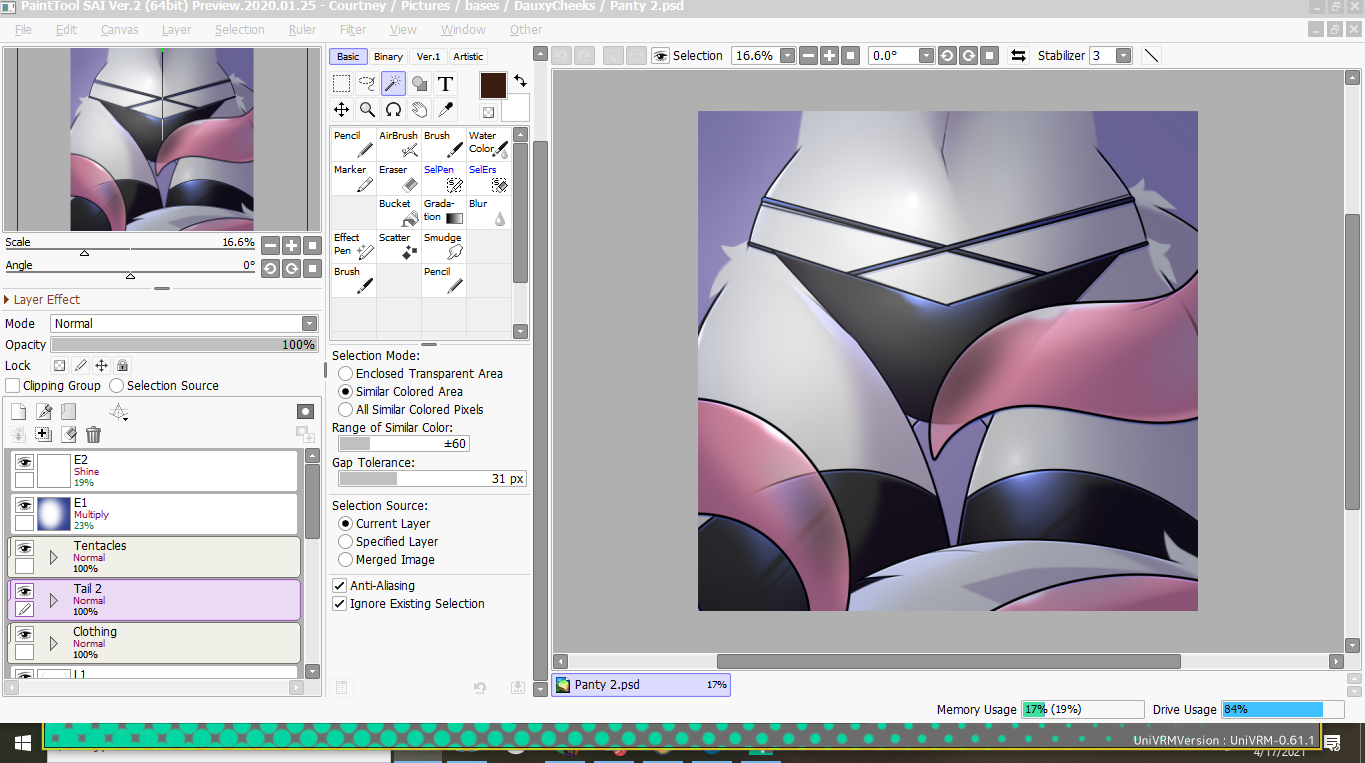This screenshot has height=763, width=1365.
Task: Open the 16.6% zoom dropdown in toolbar
Action: point(788,56)
